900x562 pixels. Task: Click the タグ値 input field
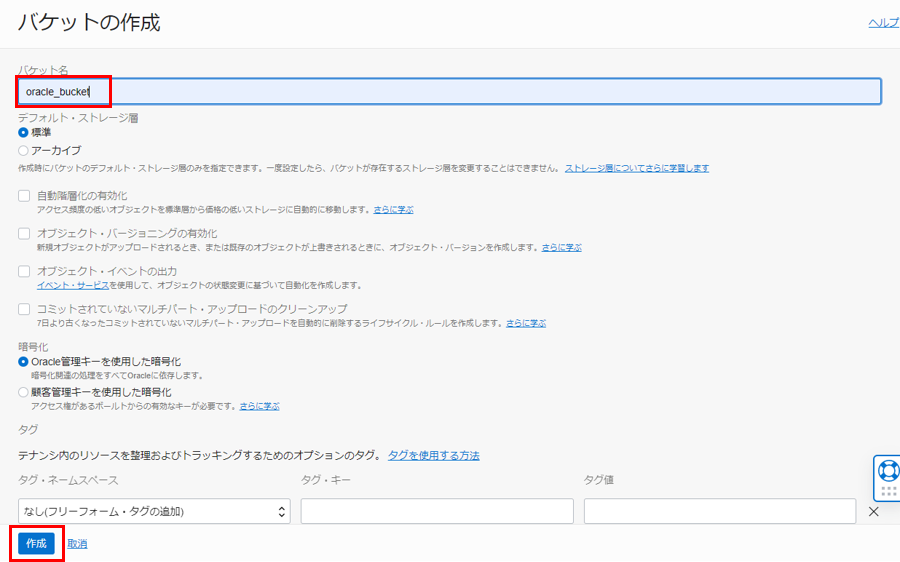tap(719, 511)
